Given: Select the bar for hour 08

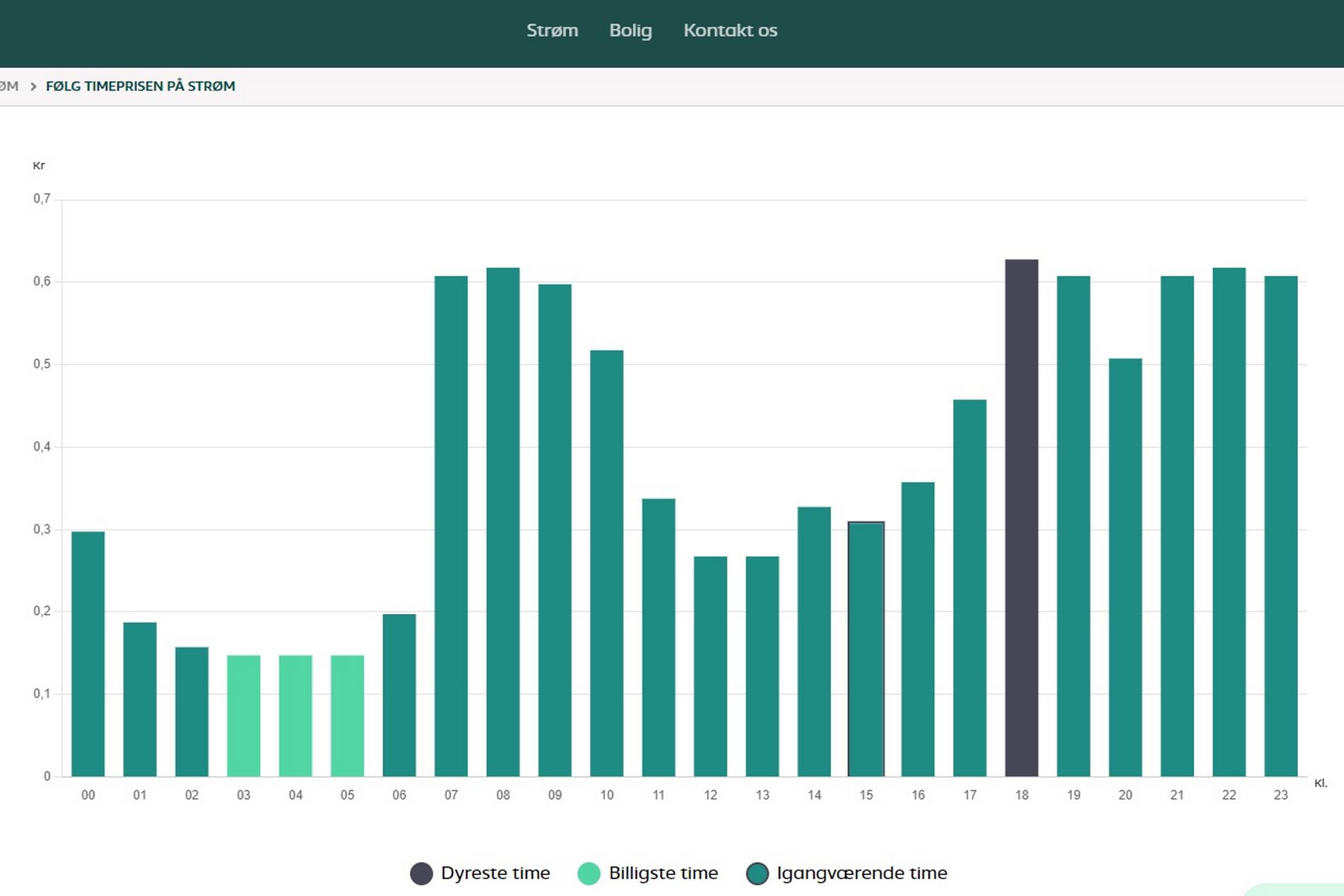Looking at the screenshot, I should [x=503, y=521].
